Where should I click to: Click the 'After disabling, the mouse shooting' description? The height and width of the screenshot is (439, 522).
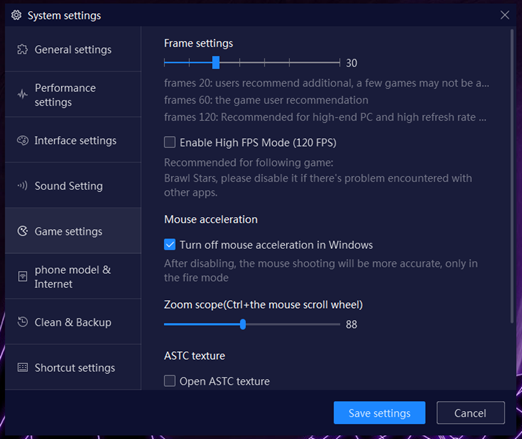[321, 270]
